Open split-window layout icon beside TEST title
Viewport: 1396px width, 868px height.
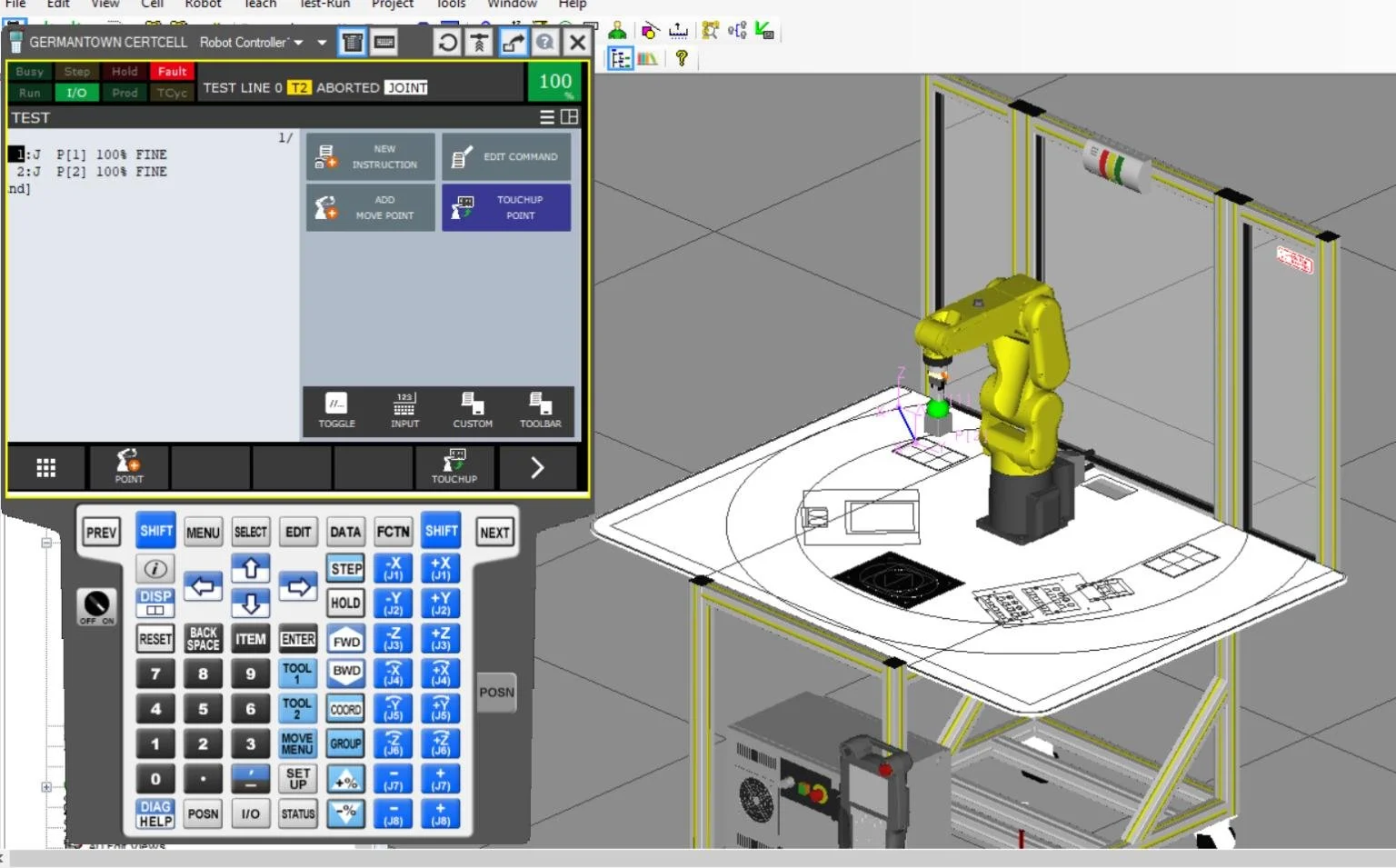(569, 117)
